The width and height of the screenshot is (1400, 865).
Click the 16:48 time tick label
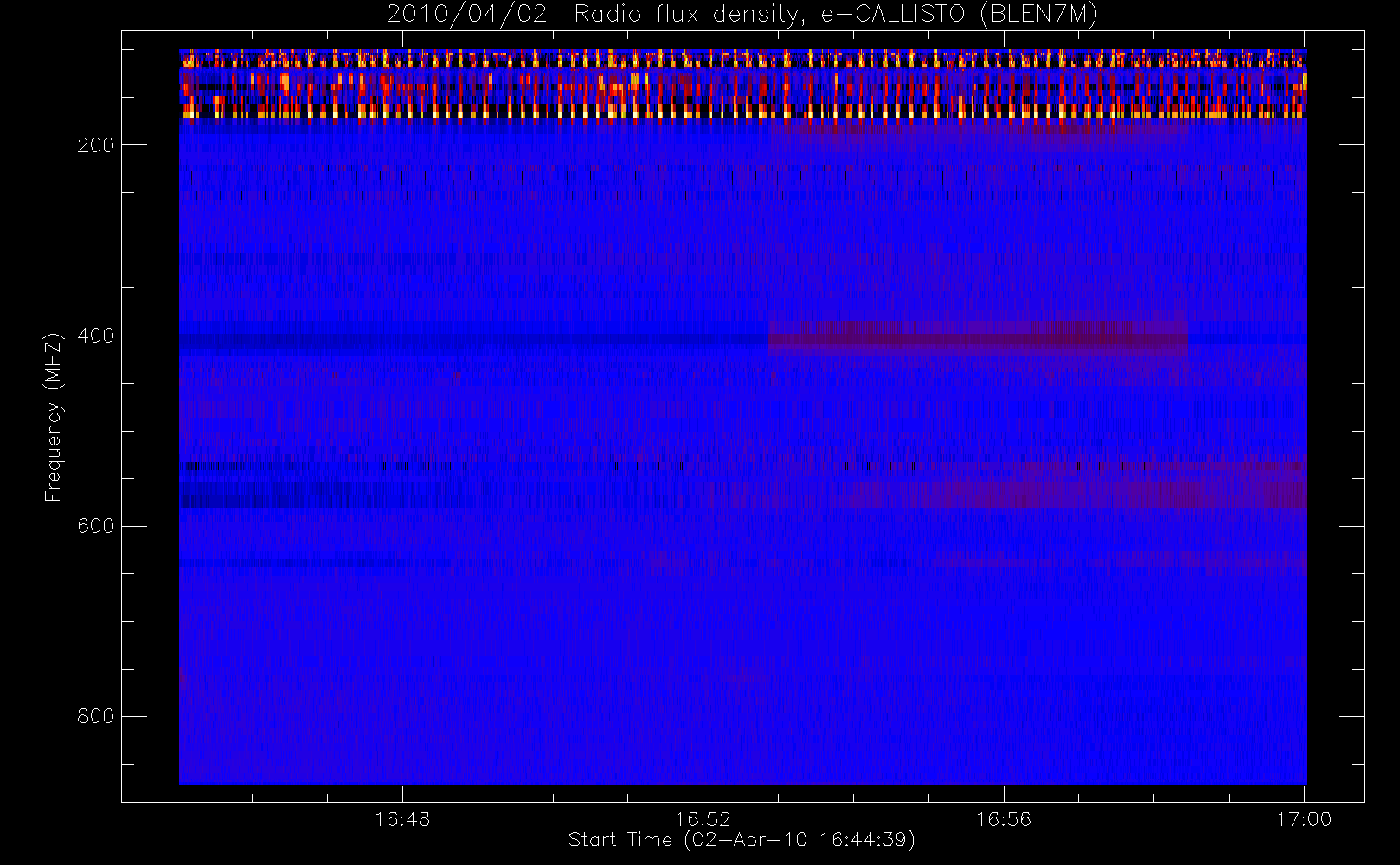pyautogui.click(x=402, y=818)
